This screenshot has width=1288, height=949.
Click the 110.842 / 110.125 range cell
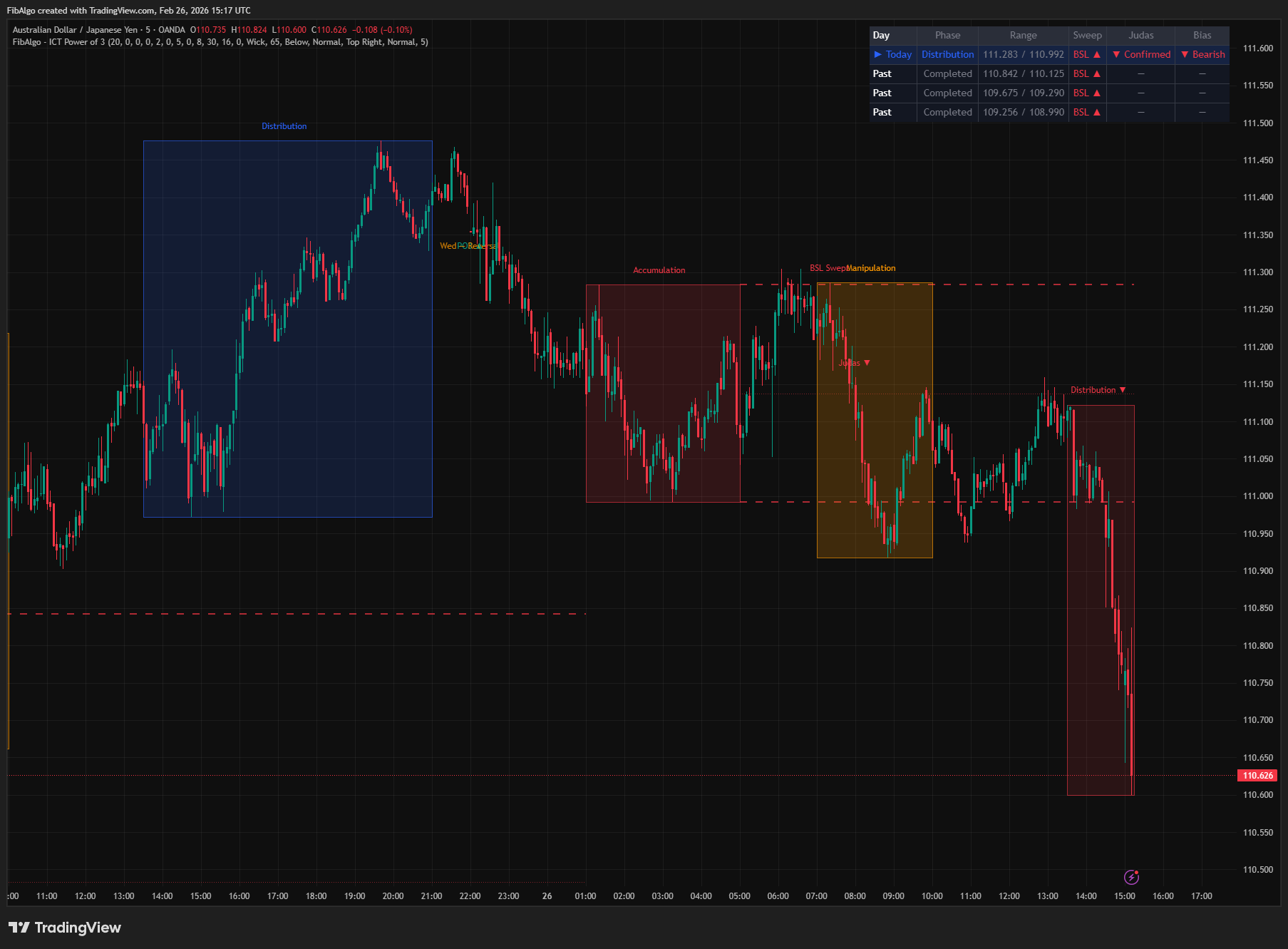click(1023, 73)
